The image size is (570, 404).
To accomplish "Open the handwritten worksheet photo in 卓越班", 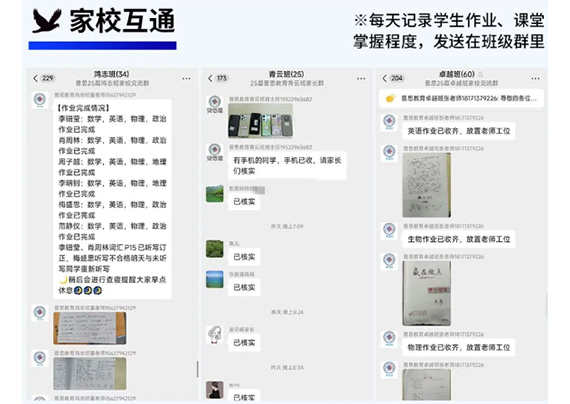I will pyautogui.click(x=426, y=185).
